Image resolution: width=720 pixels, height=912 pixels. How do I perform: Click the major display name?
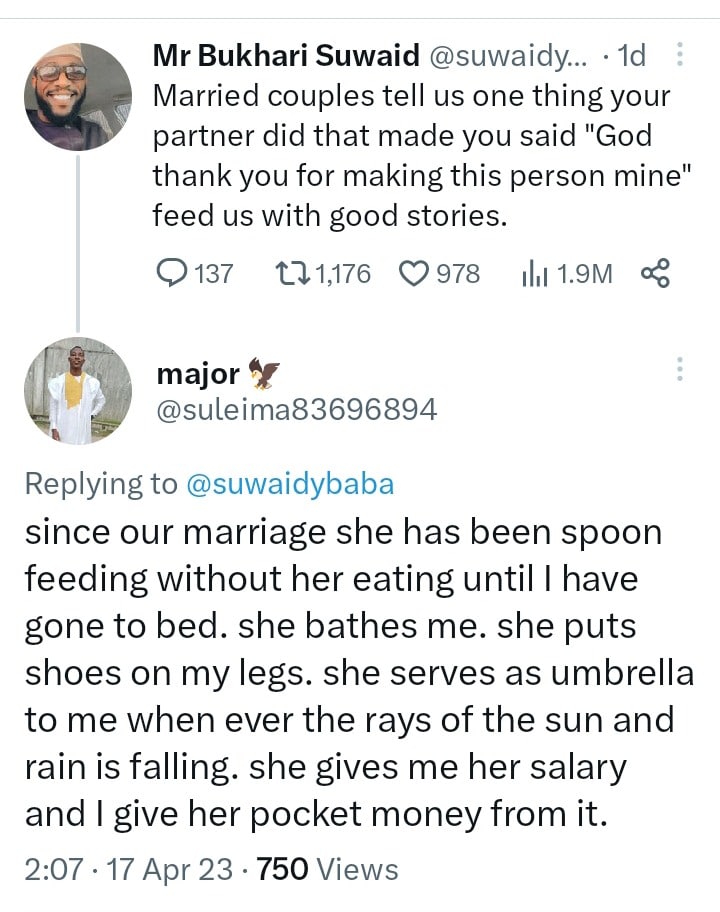[198, 374]
